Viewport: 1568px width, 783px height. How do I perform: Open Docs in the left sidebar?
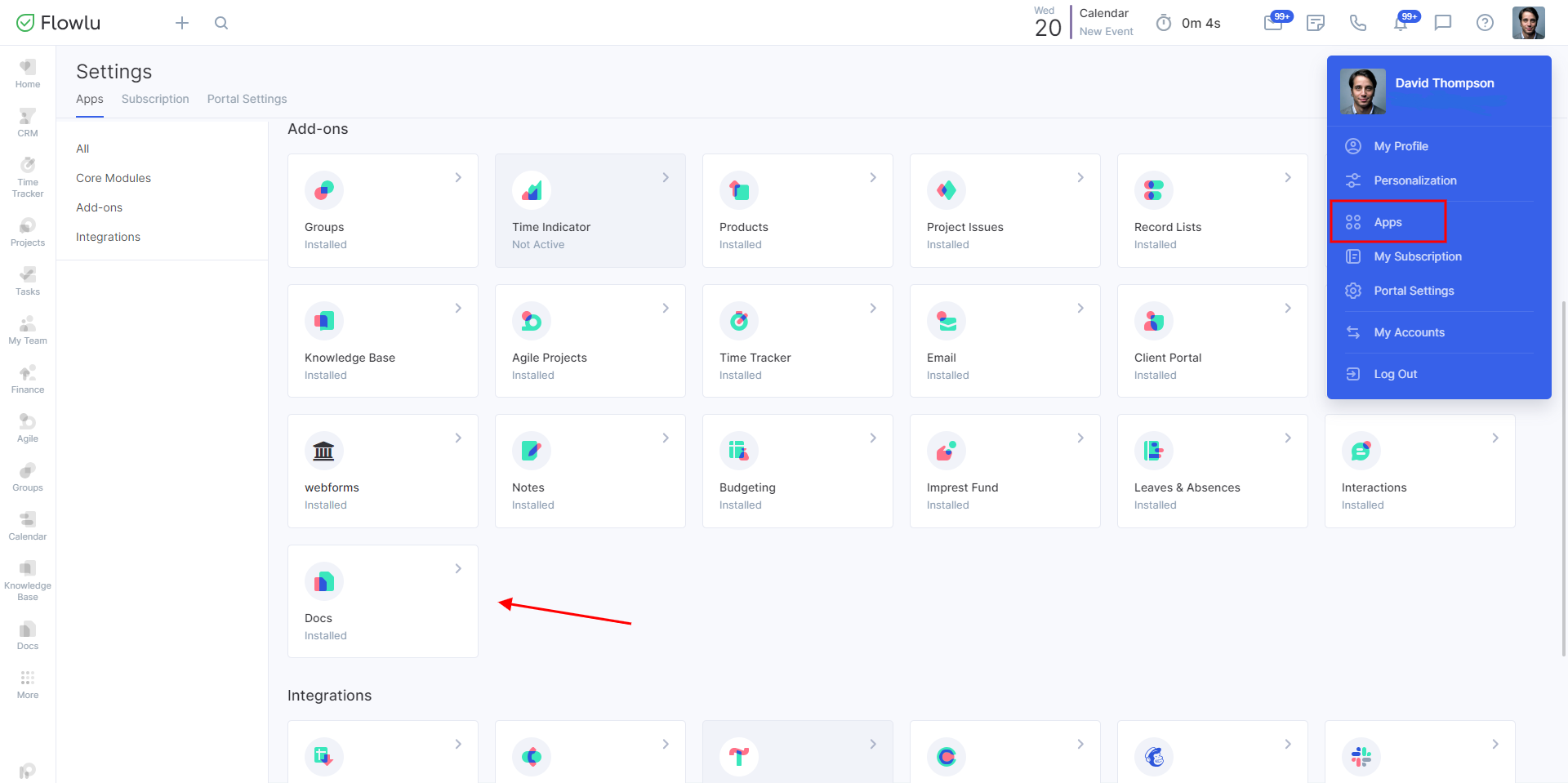[28, 635]
